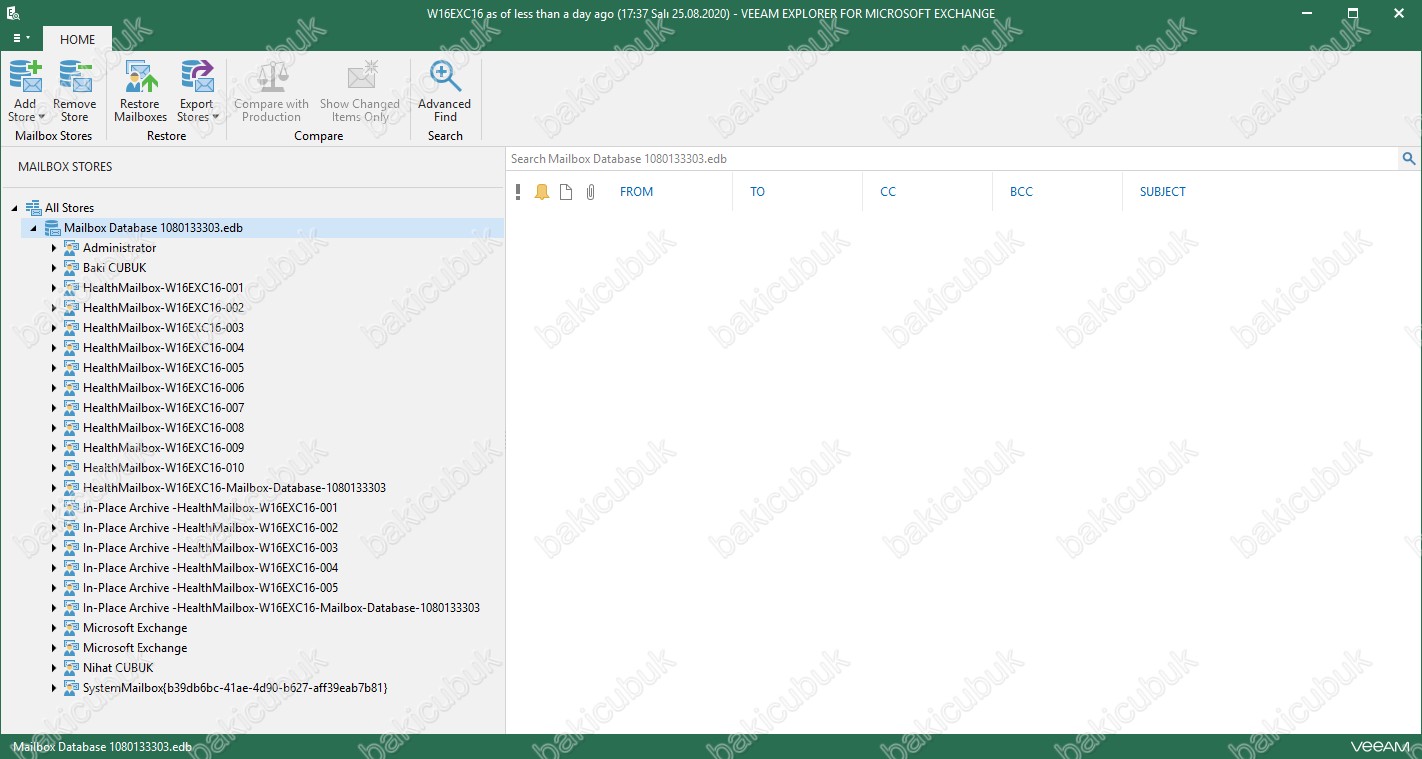The width and height of the screenshot is (1422, 759).
Task: Sort messages by the FROM column
Action: click(636, 192)
